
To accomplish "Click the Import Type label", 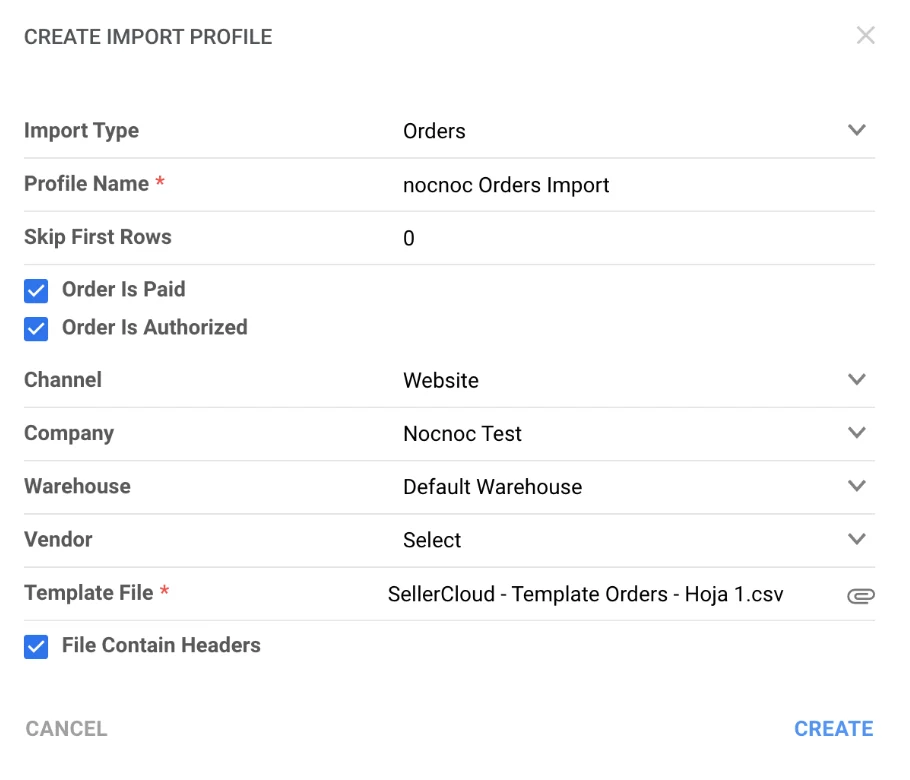I will (x=81, y=131).
